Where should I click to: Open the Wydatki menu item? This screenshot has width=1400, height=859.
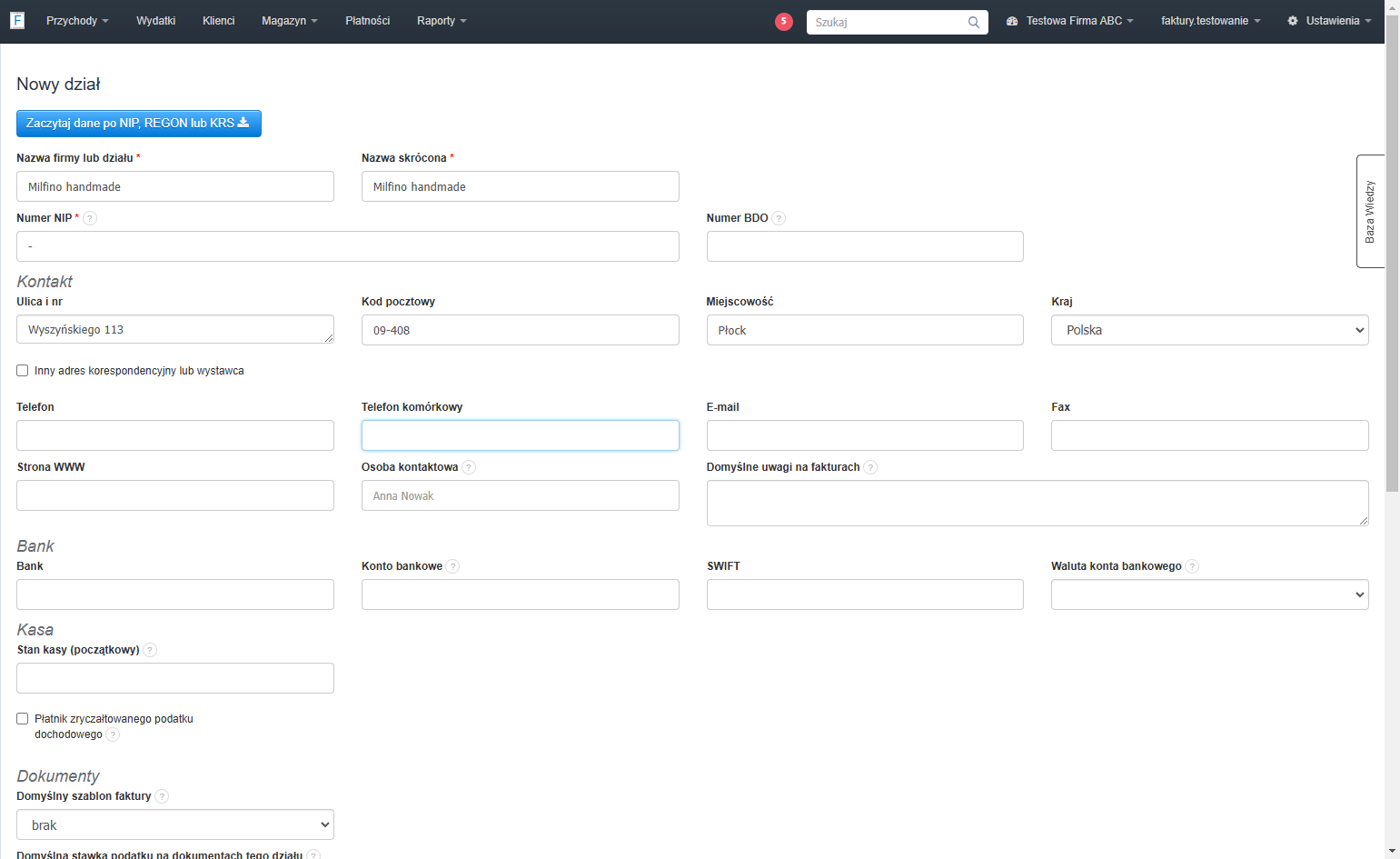pos(156,21)
